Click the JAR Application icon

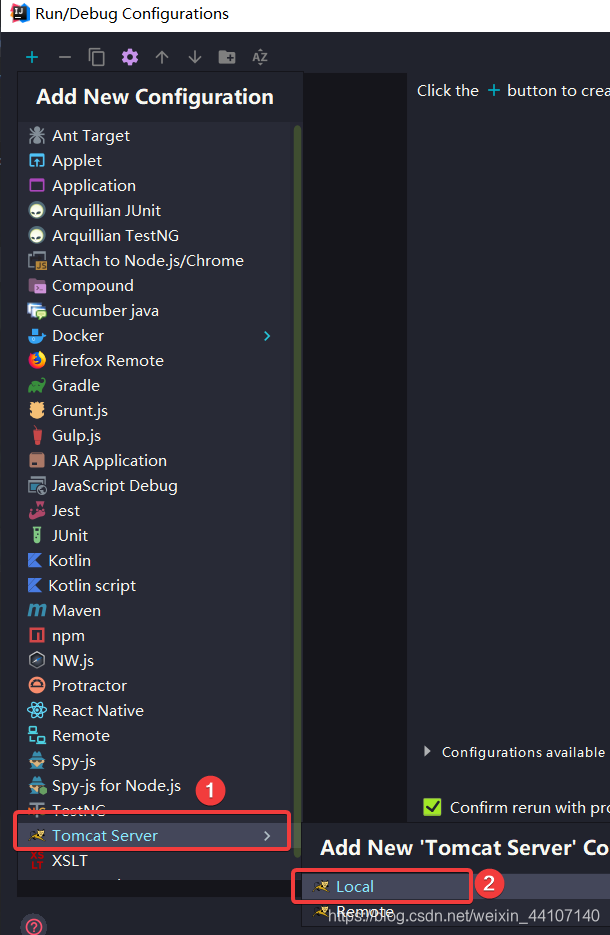tap(37, 460)
